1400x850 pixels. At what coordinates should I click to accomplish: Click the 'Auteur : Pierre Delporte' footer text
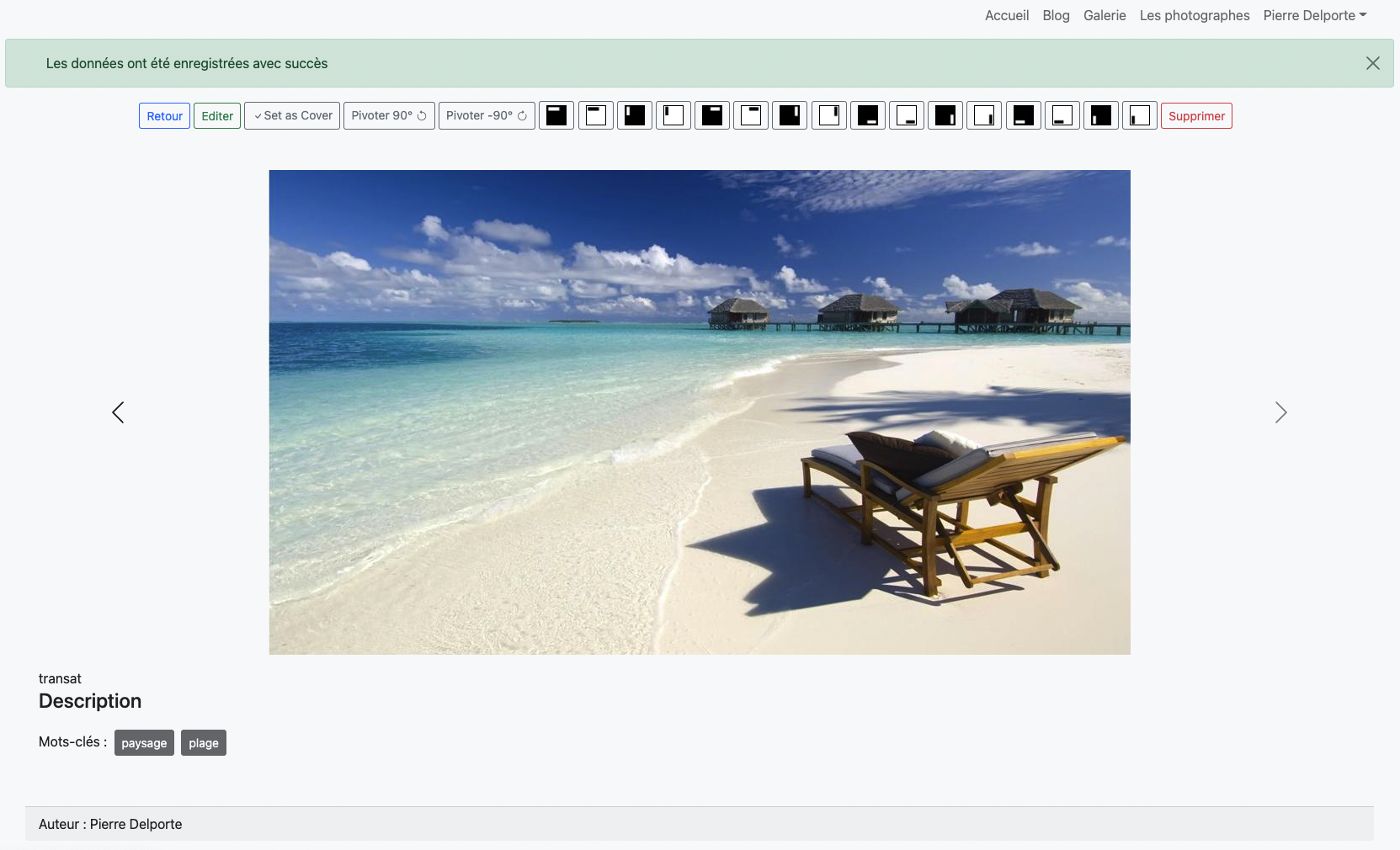tap(110, 824)
